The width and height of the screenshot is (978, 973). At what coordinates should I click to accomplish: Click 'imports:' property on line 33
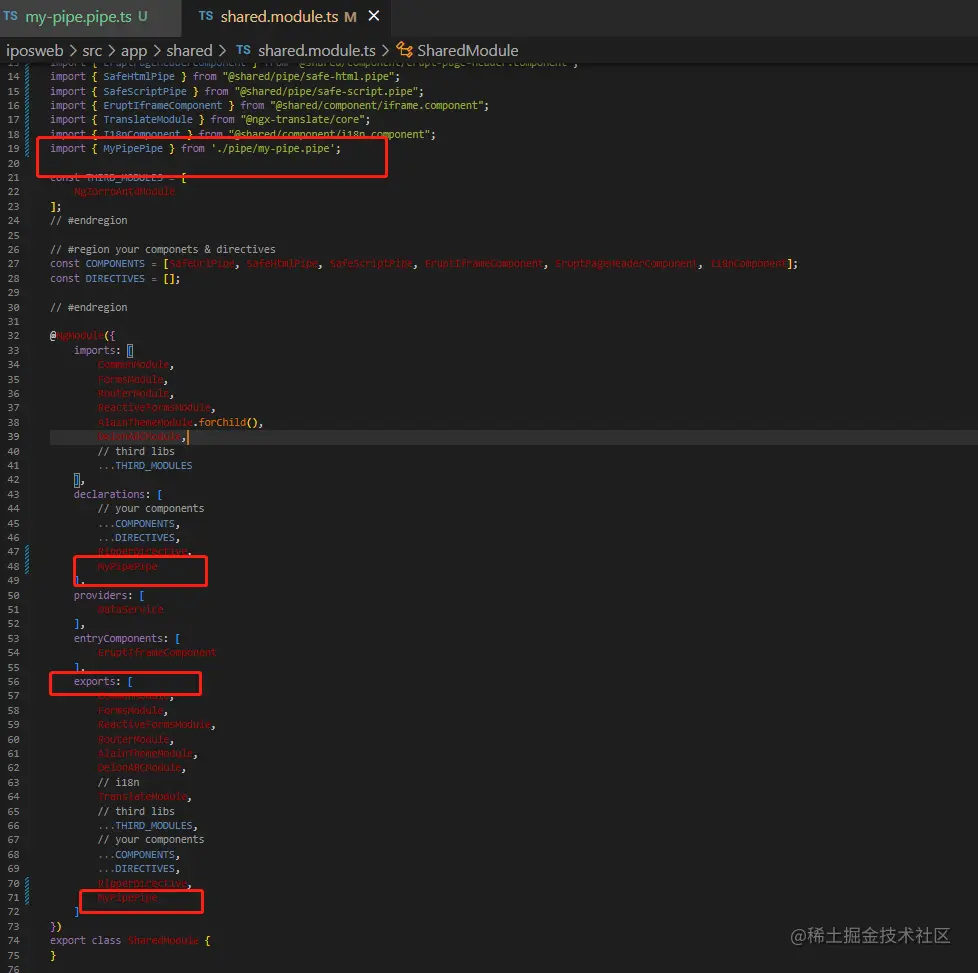point(97,350)
